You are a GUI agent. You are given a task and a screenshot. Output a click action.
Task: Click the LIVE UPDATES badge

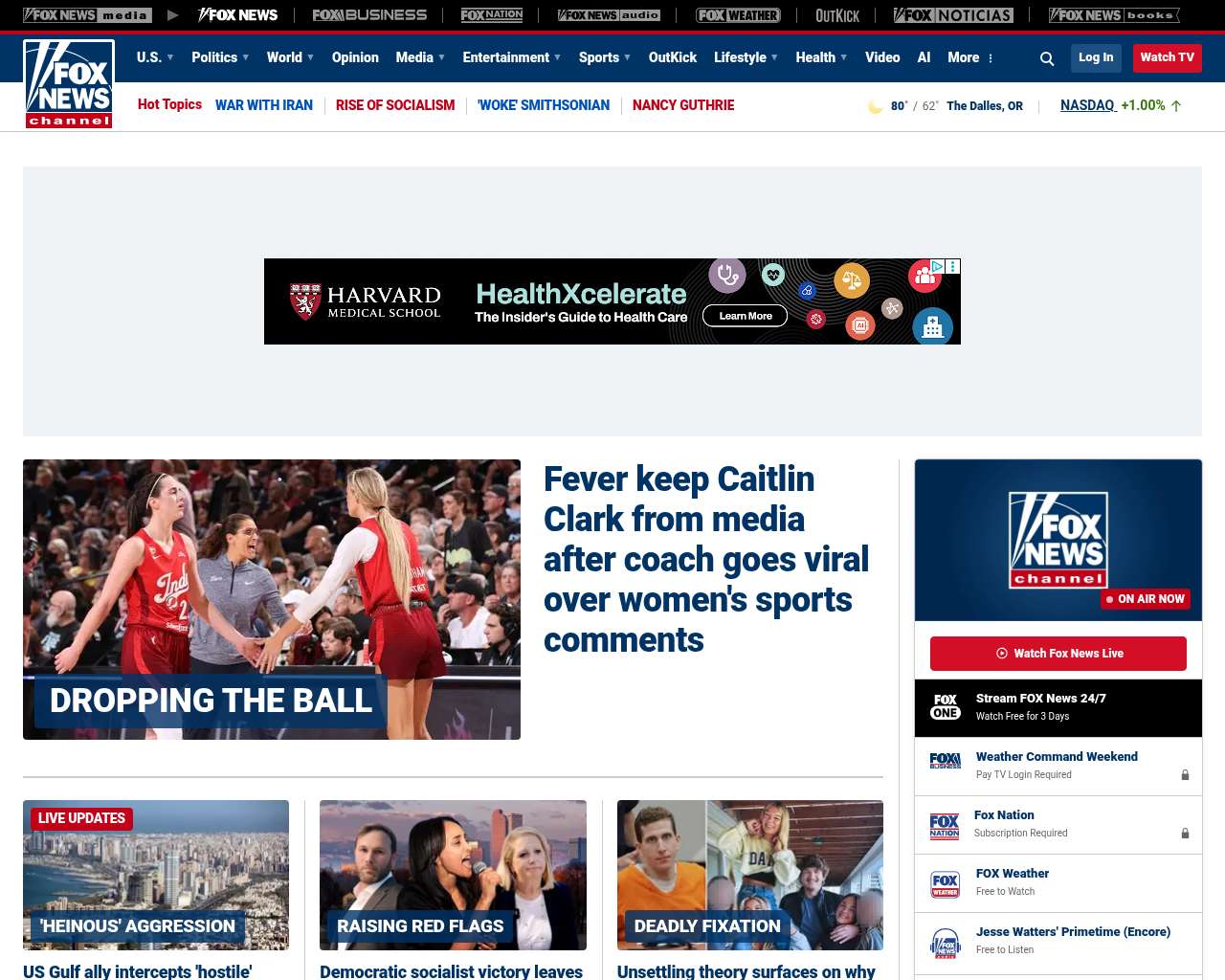pyautogui.click(x=81, y=818)
